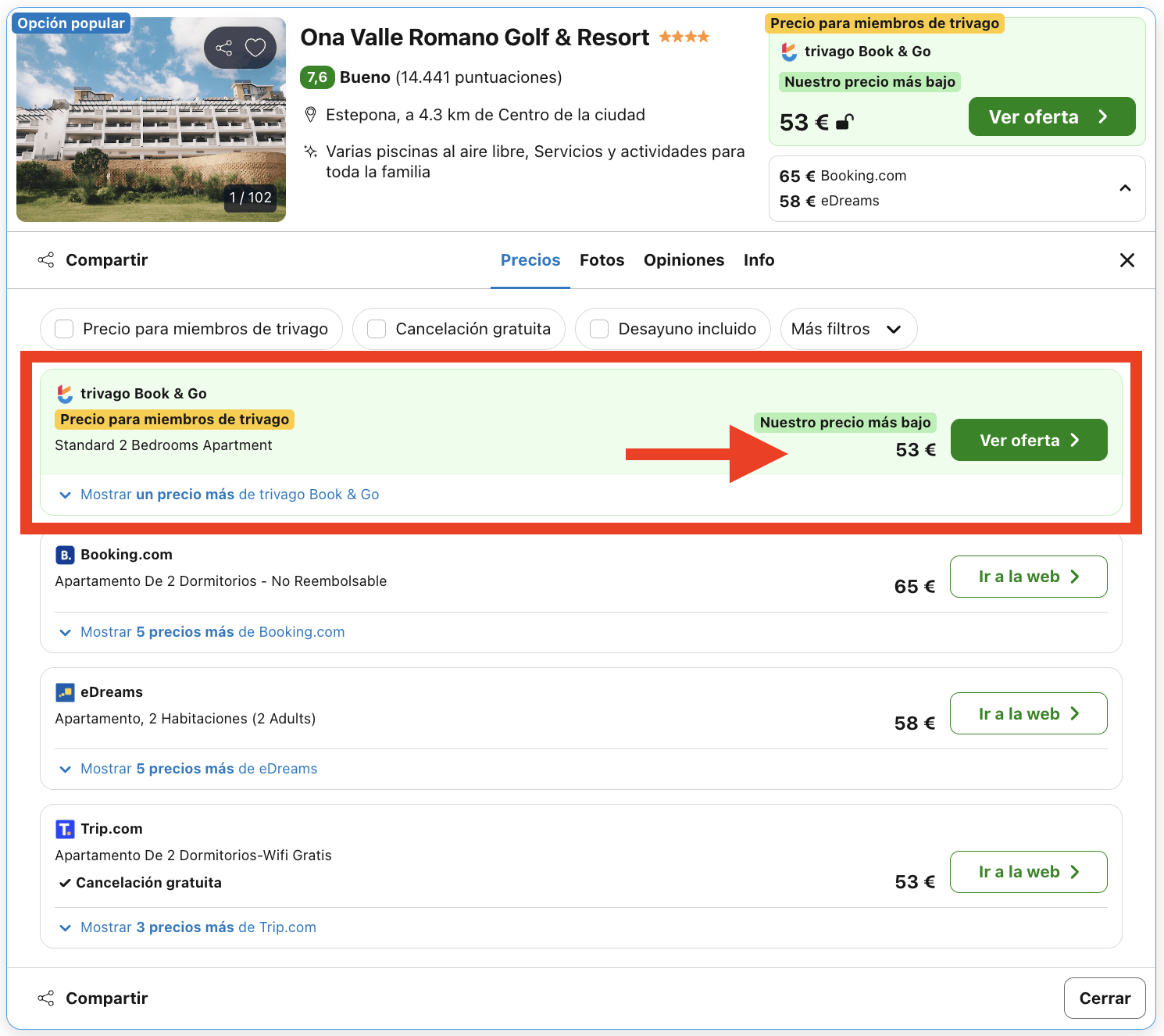Click the hotel photo thumbnail showing 1/102
Viewport: 1164px width, 1036px height.
pyautogui.click(x=151, y=120)
